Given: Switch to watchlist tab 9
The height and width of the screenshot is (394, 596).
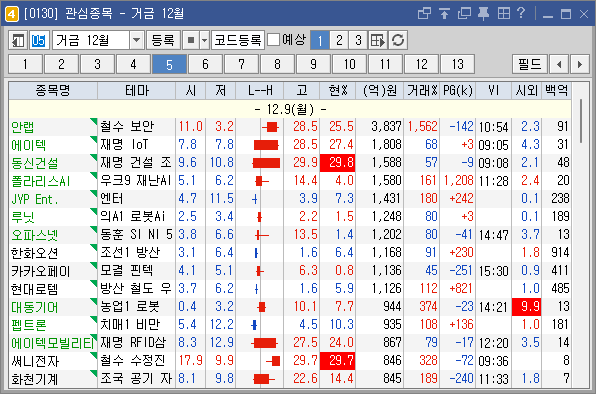Looking at the screenshot, I should [313, 64].
